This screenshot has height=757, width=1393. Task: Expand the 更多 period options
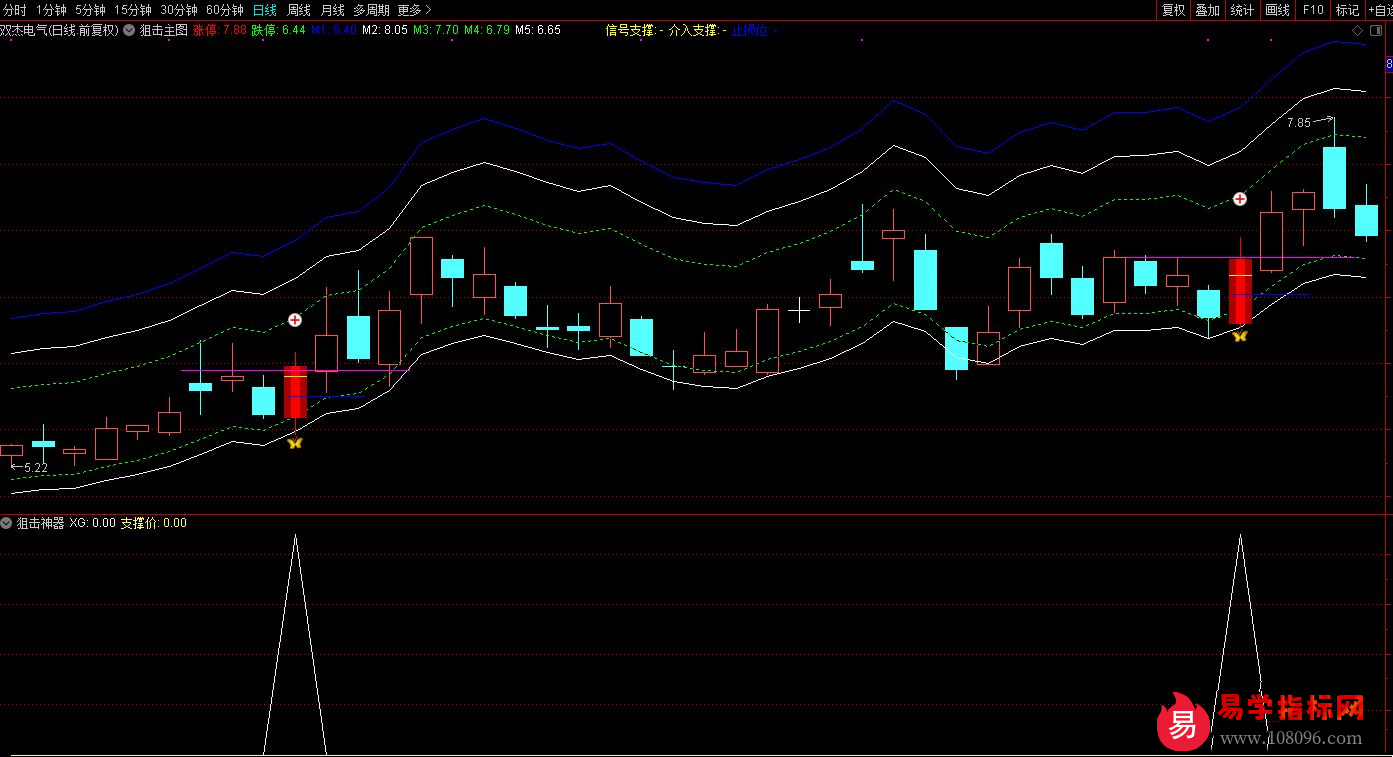[x=414, y=10]
